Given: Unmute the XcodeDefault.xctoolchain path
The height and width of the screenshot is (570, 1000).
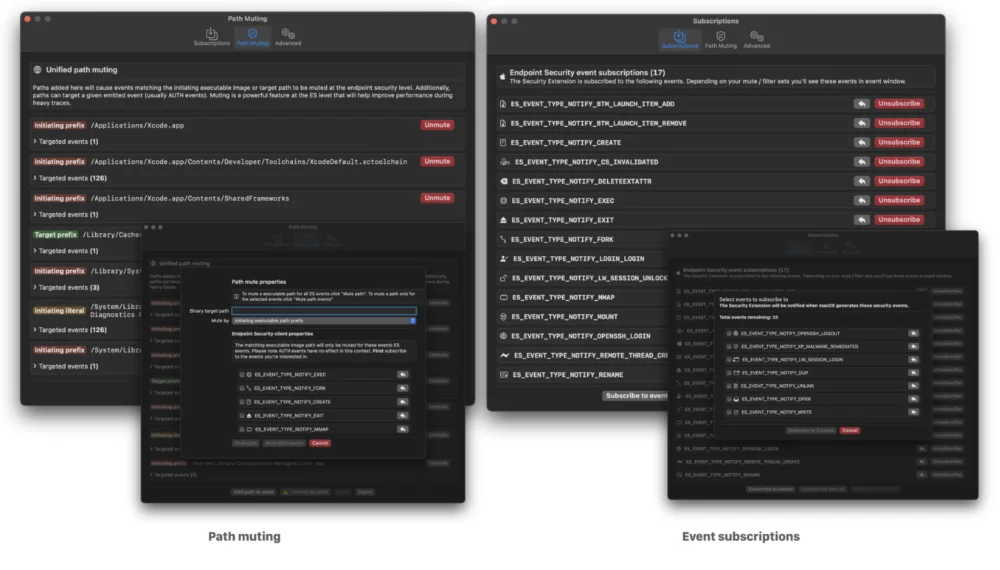Looking at the screenshot, I should click(x=437, y=161).
